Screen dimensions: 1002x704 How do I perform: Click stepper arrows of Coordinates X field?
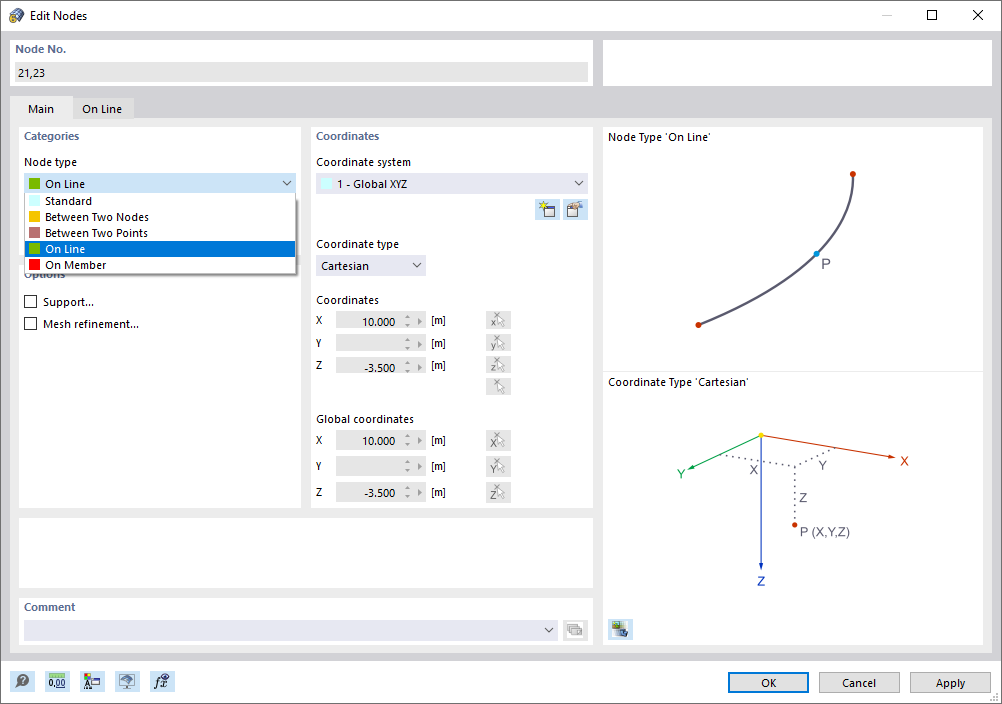408,321
